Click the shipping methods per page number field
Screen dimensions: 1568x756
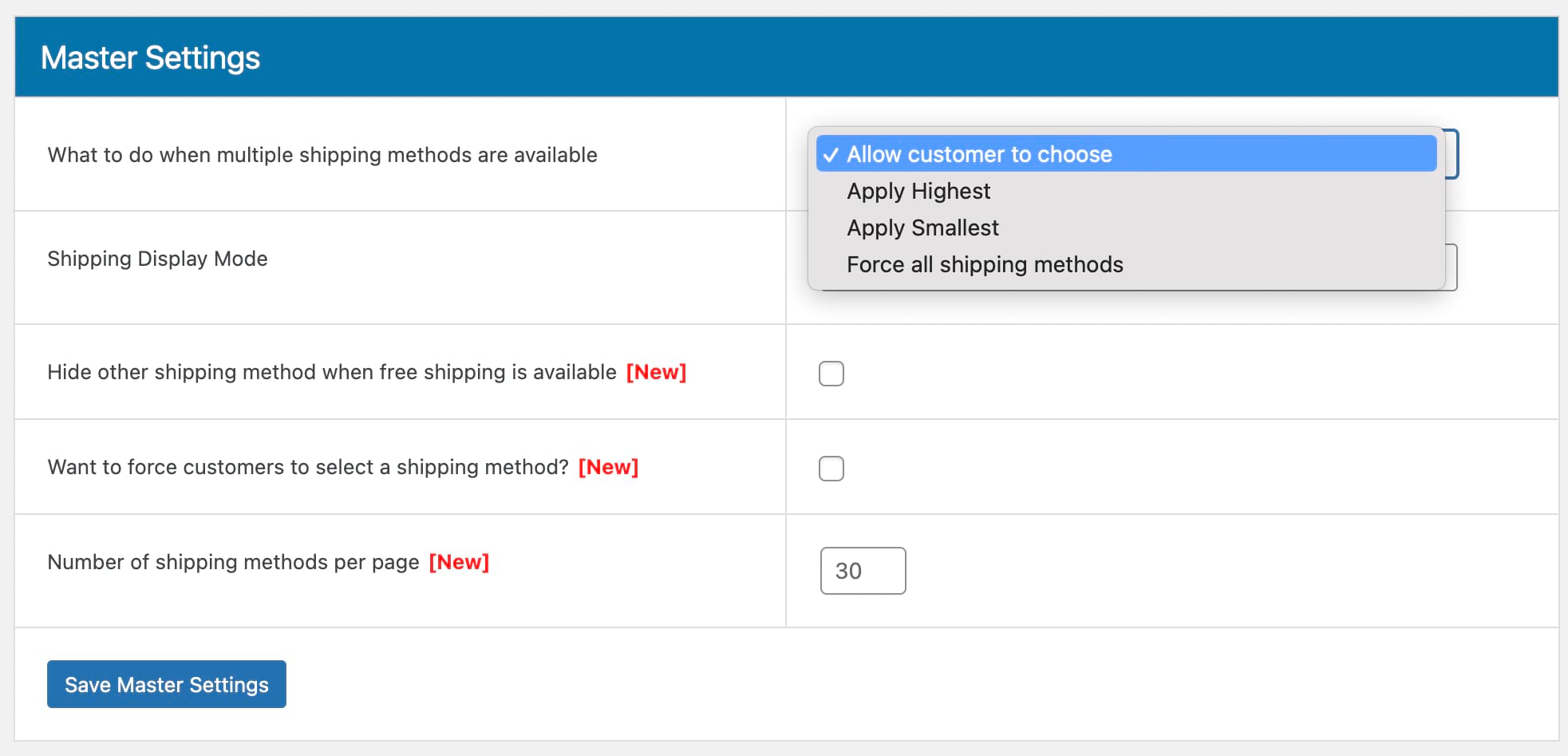[x=862, y=570]
